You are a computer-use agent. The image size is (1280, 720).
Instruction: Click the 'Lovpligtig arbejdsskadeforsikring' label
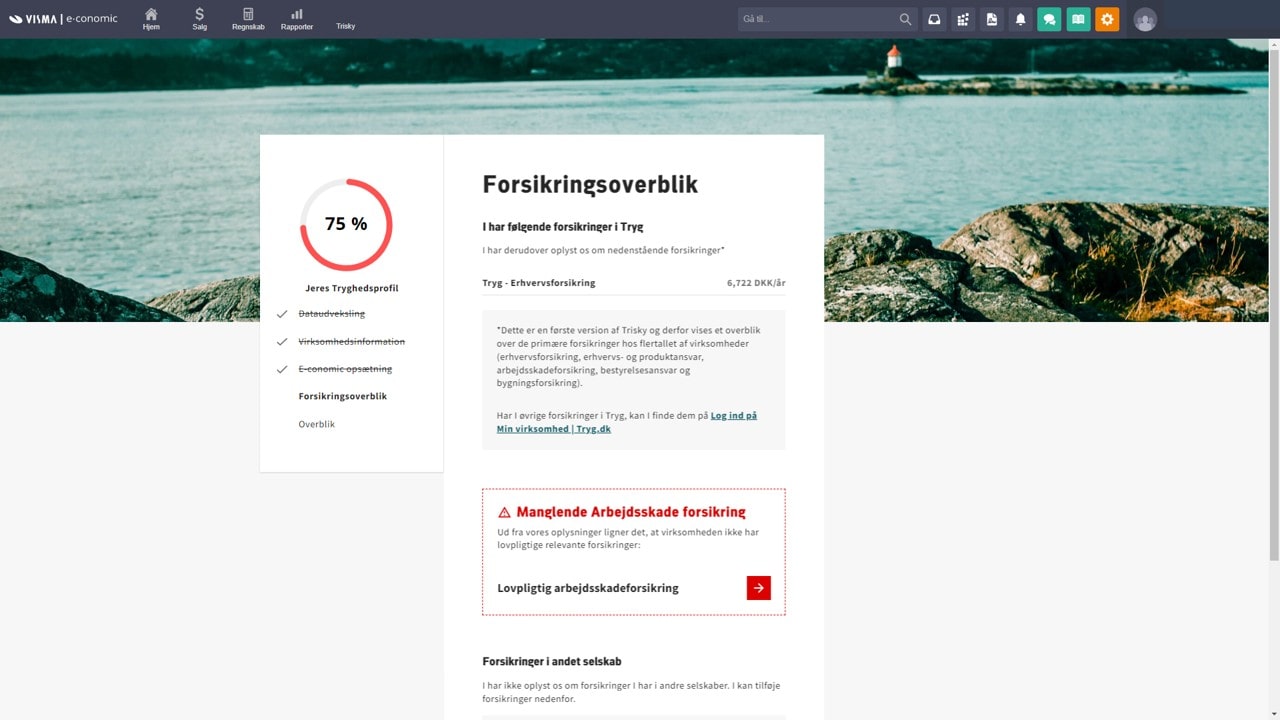pyautogui.click(x=588, y=588)
